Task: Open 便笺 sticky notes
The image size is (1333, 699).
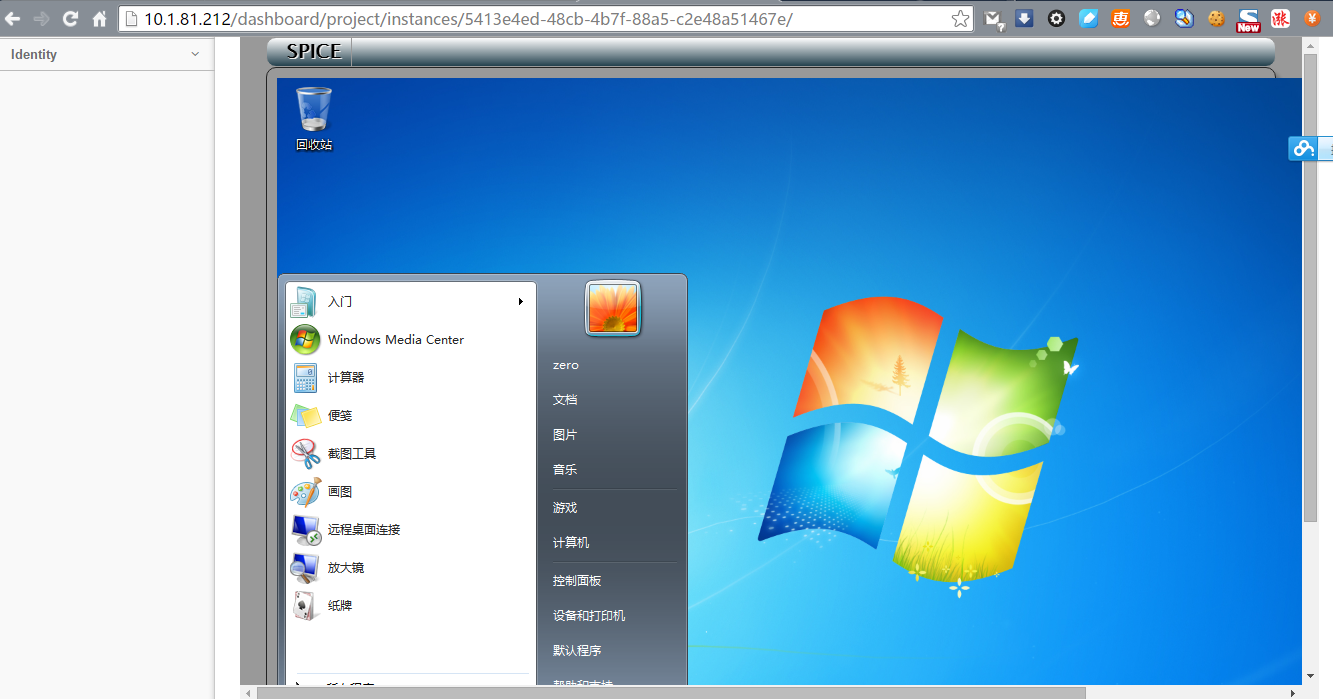Action: [x=411, y=415]
